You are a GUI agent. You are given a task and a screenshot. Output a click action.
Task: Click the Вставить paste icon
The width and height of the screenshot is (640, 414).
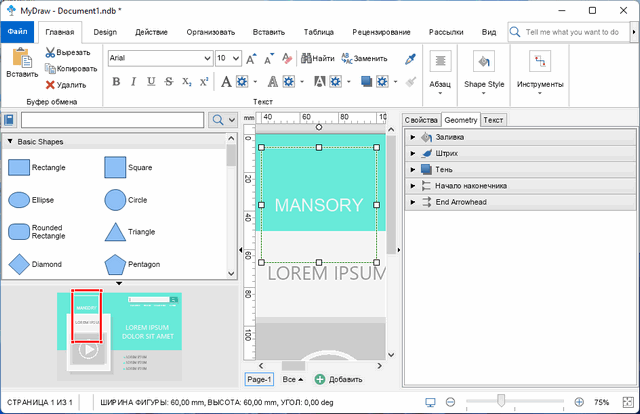click(22, 62)
